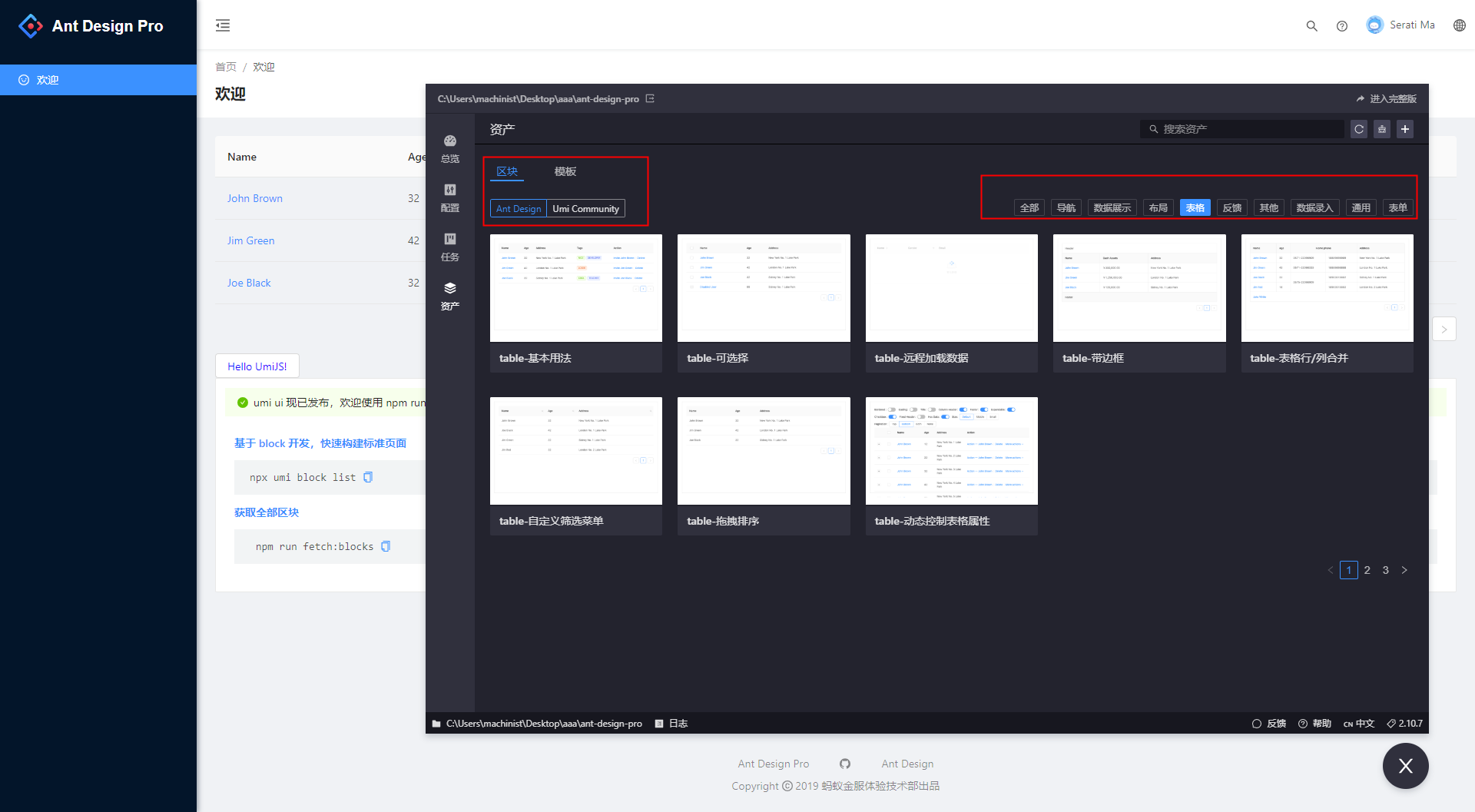The height and width of the screenshot is (812, 1475).
Task: Toggle the 通用 filter tag
Action: click(1361, 207)
